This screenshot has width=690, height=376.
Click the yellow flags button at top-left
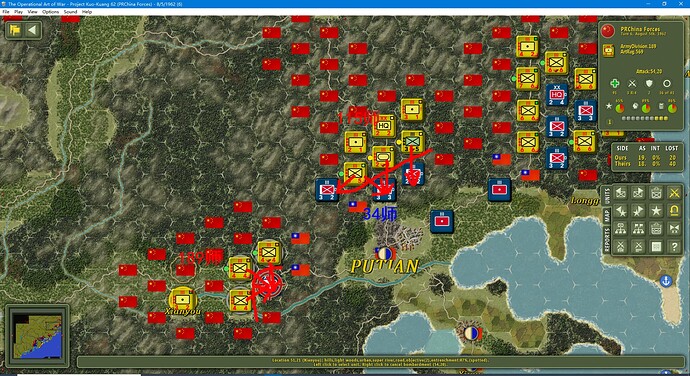pyautogui.click(x=15, y=30)
